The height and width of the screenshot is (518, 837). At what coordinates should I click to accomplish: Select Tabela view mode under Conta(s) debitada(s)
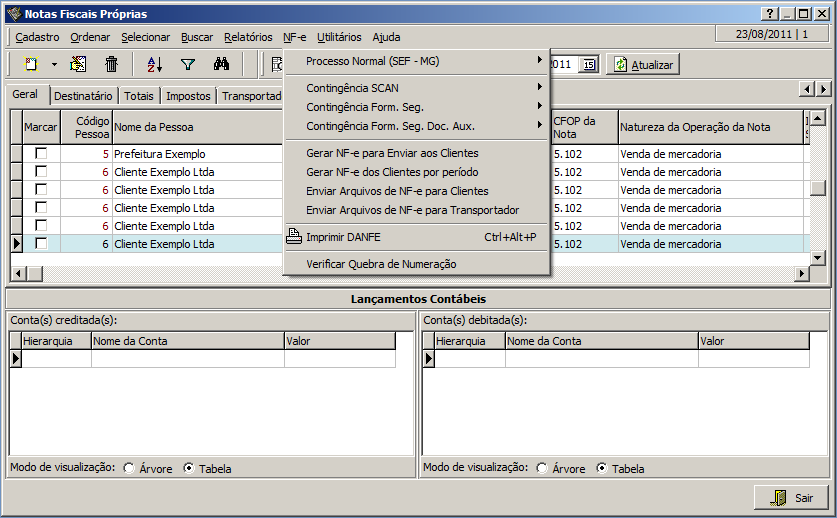(601, 468)
